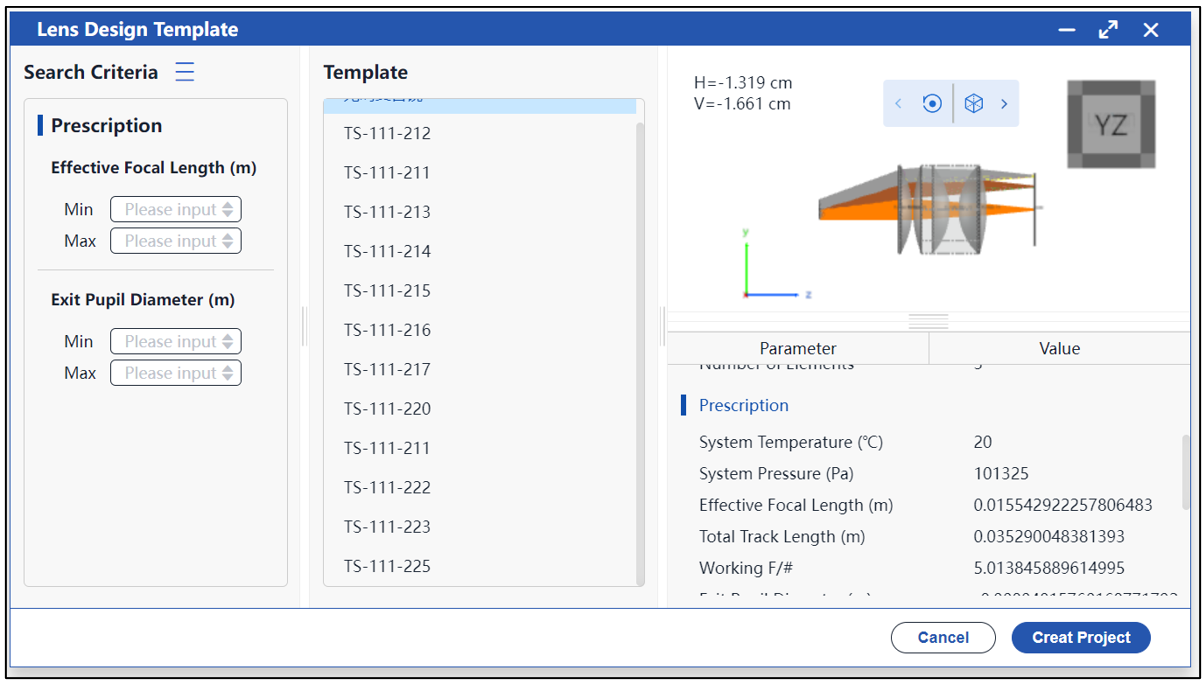Click the previous view left arrow
The width and height of the screenshot is (1204, 683).
pos(898,104)
